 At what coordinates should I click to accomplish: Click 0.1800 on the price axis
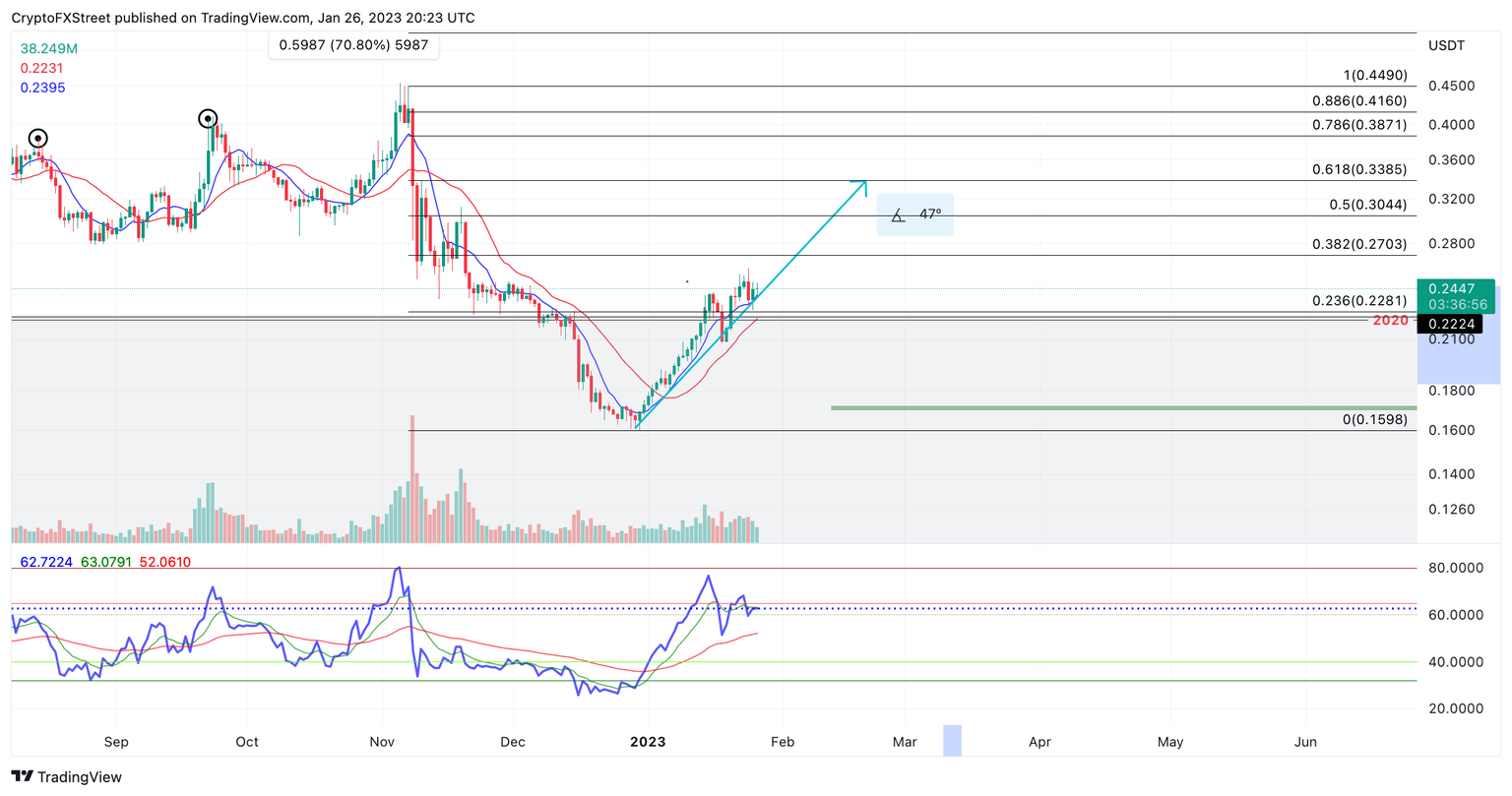[1452, 391]
